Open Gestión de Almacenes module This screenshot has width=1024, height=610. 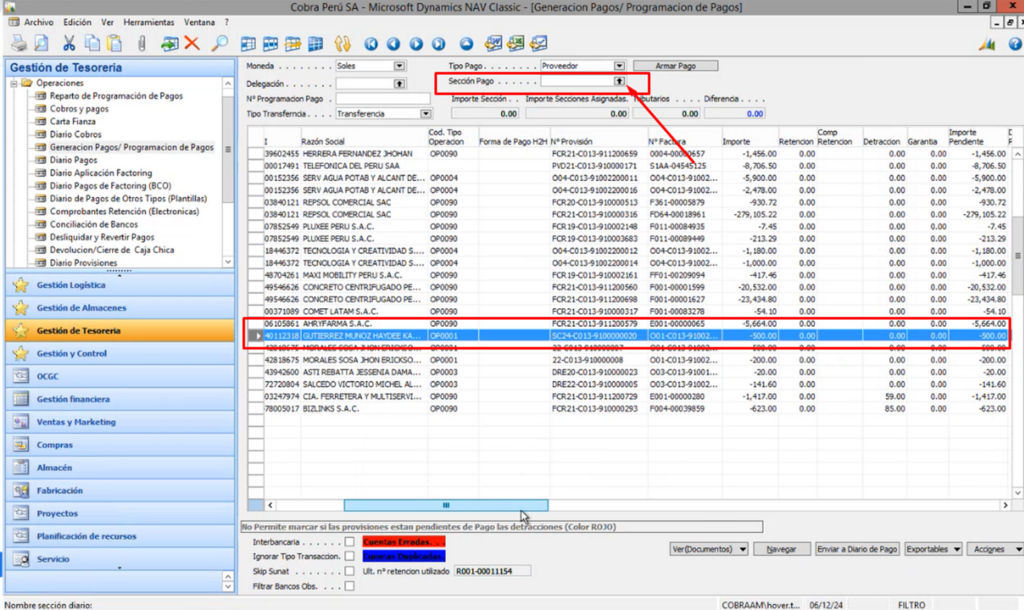click(x=120, y=308)
